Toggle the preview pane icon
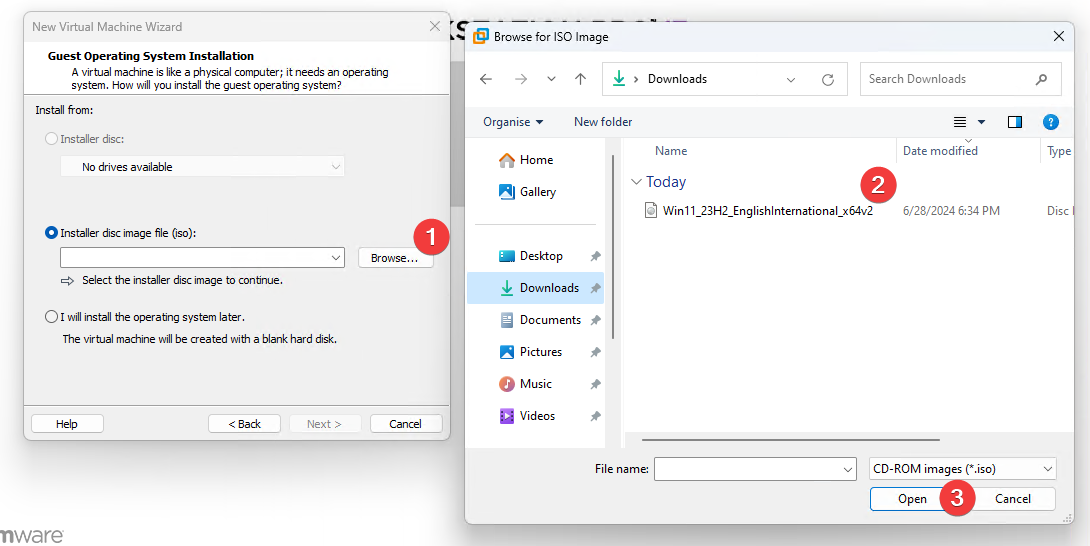 pyautogui.click(x=1015, y=122)
